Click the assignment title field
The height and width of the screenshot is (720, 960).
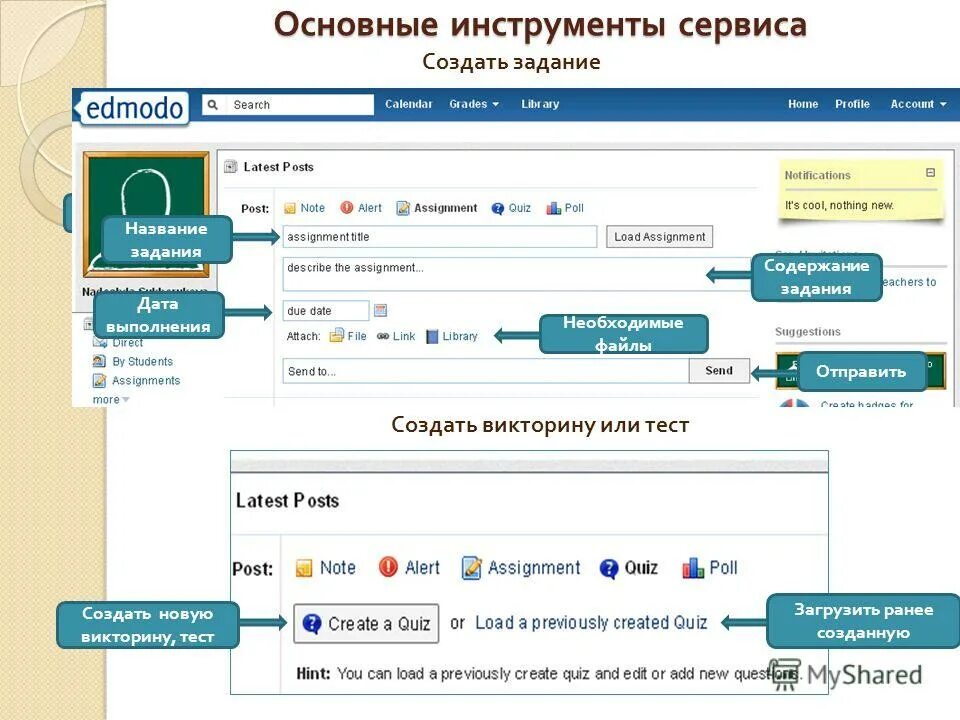pos(440,237)
